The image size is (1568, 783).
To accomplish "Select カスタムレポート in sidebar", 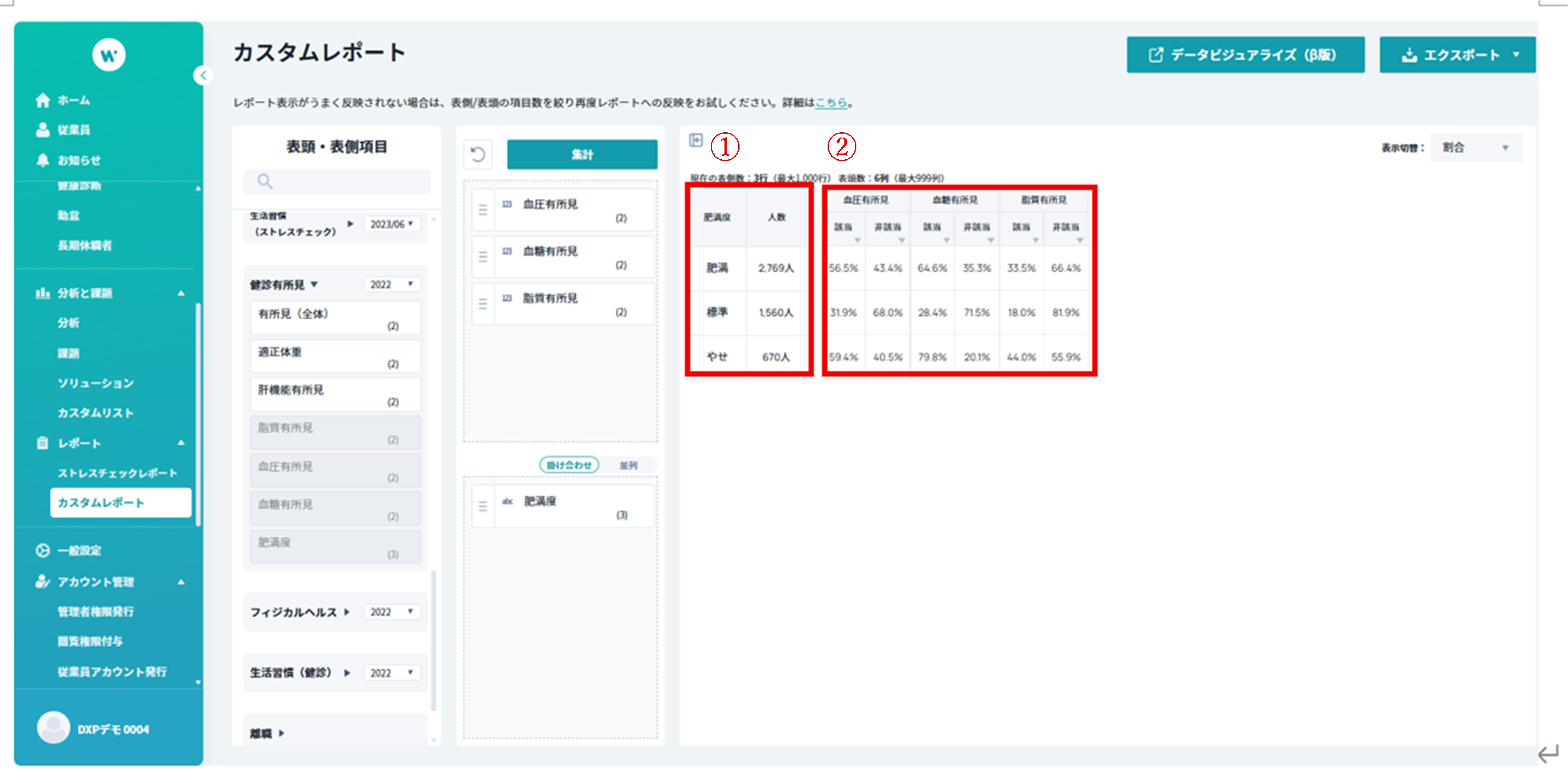I will coord(120,503).
